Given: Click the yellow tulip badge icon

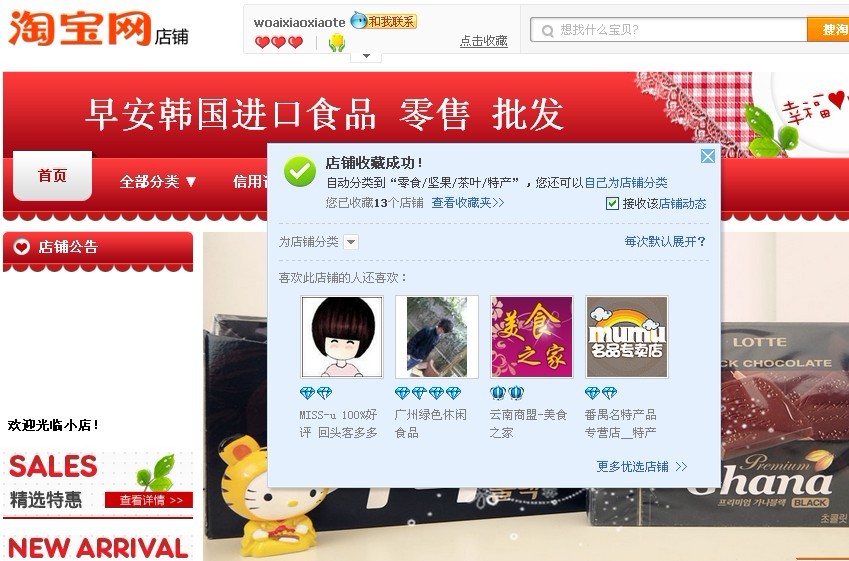Looking at the screenshot, I should [337, 42].
